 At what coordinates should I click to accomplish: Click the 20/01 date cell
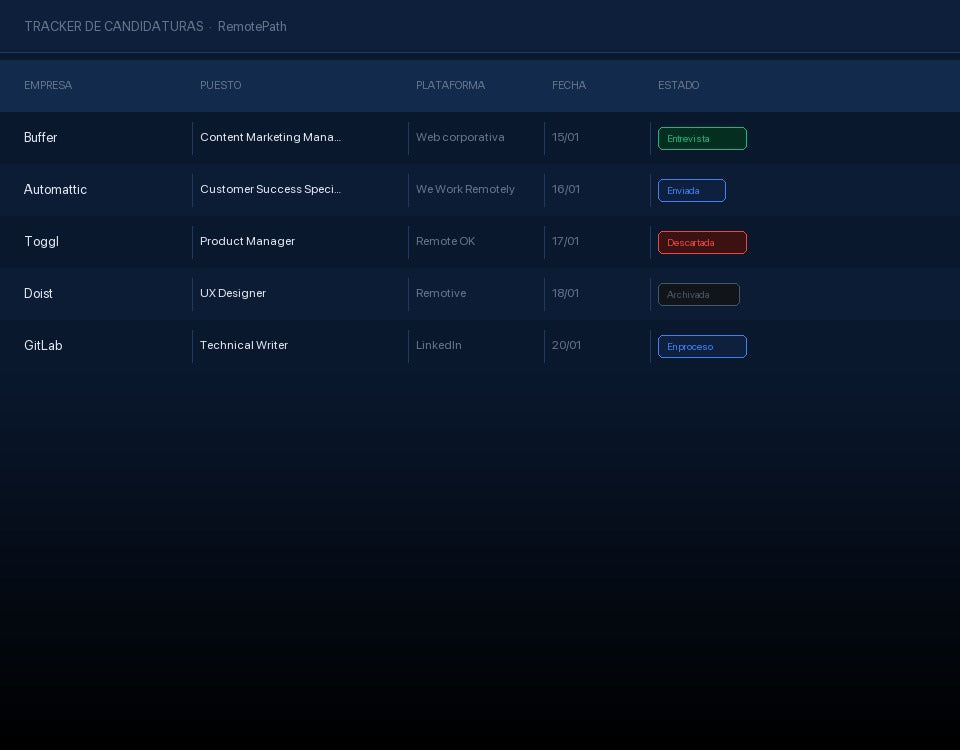pos(566,345)
